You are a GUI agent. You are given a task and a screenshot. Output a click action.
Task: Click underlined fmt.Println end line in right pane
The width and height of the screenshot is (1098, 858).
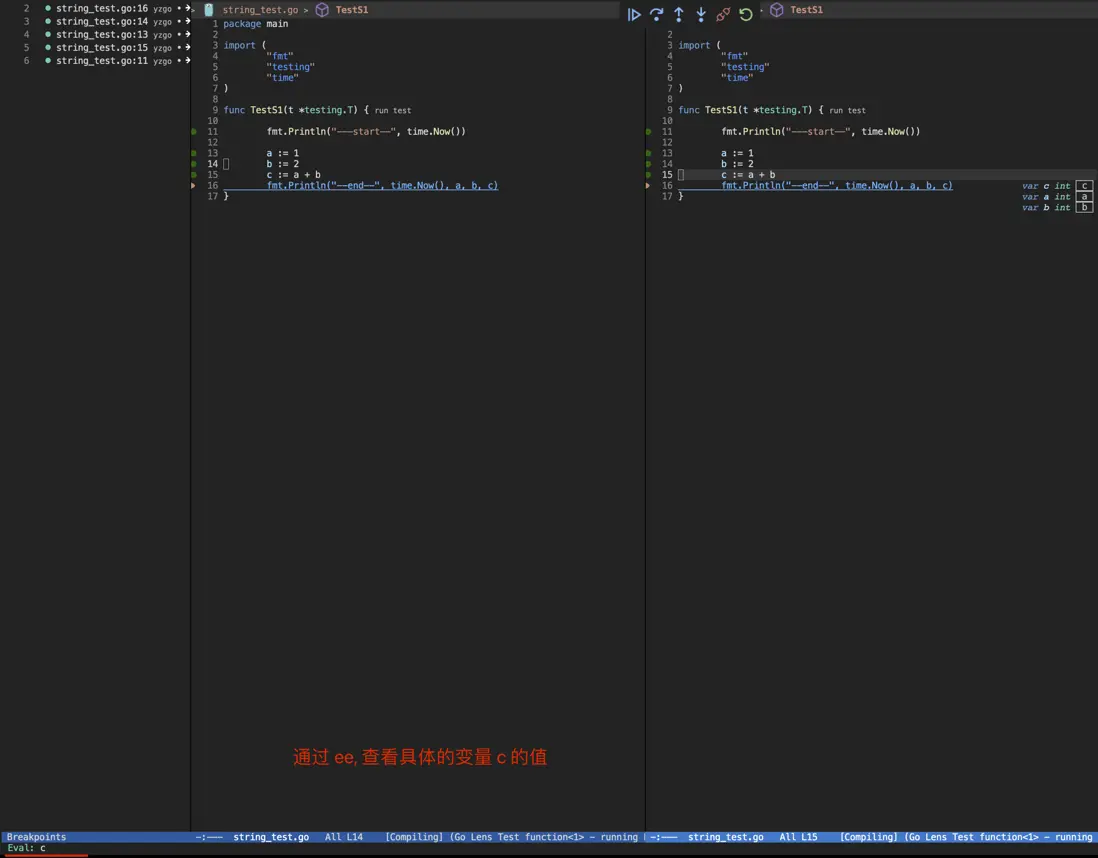[x=837, y=186]
